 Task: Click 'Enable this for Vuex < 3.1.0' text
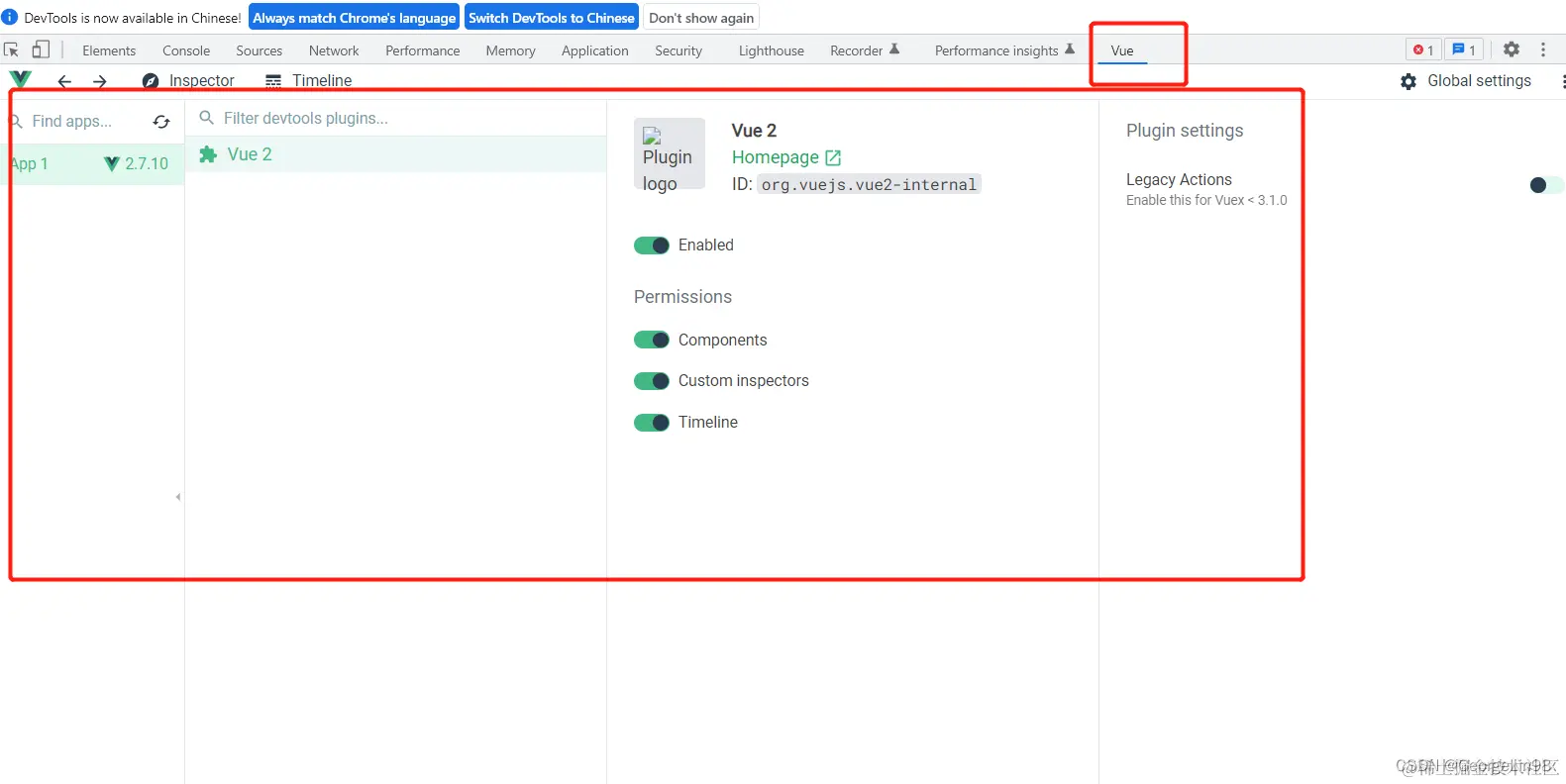[1206, 200]
